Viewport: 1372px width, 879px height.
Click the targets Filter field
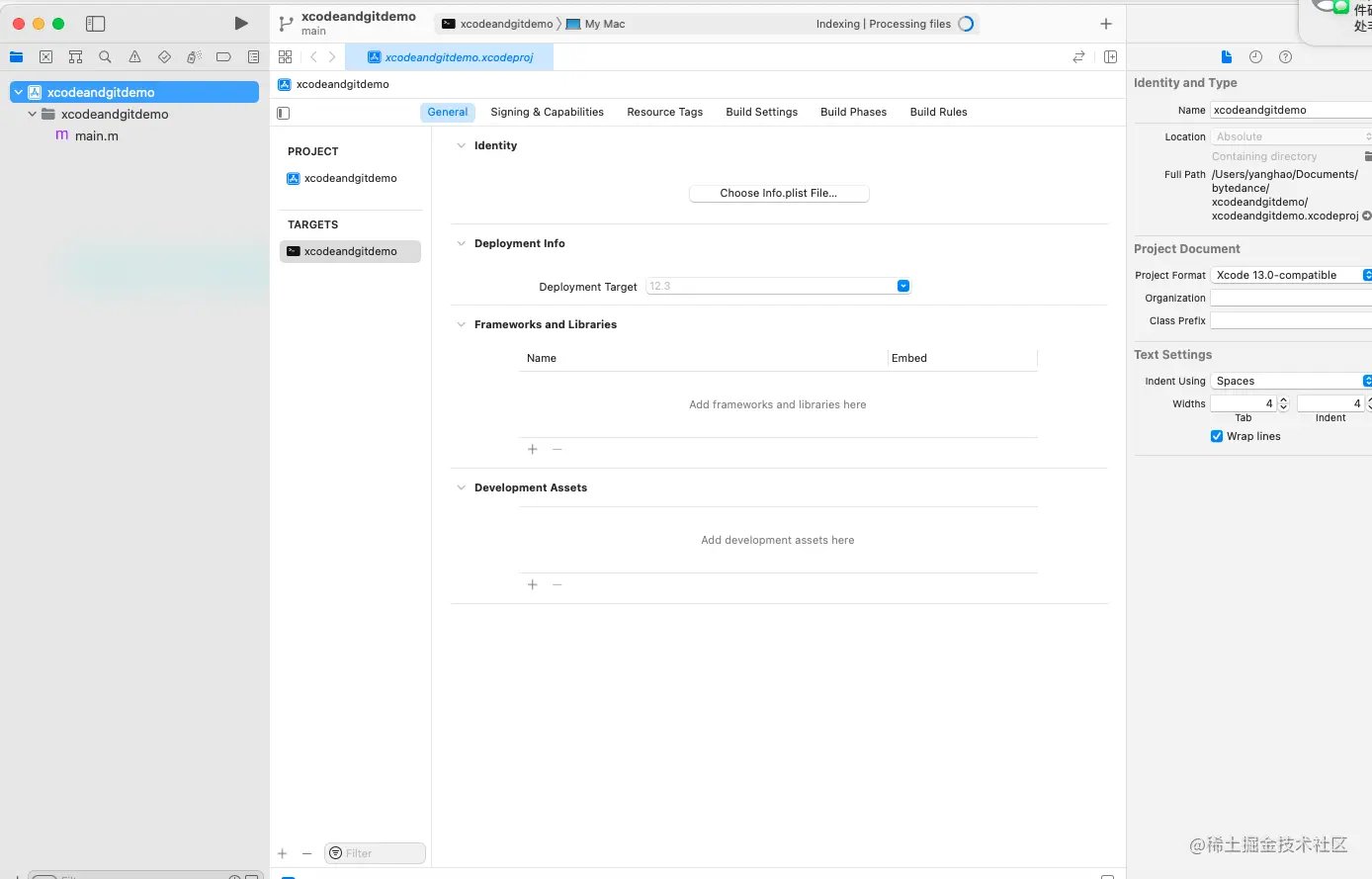pyautogui.click(x=375, y=853)
